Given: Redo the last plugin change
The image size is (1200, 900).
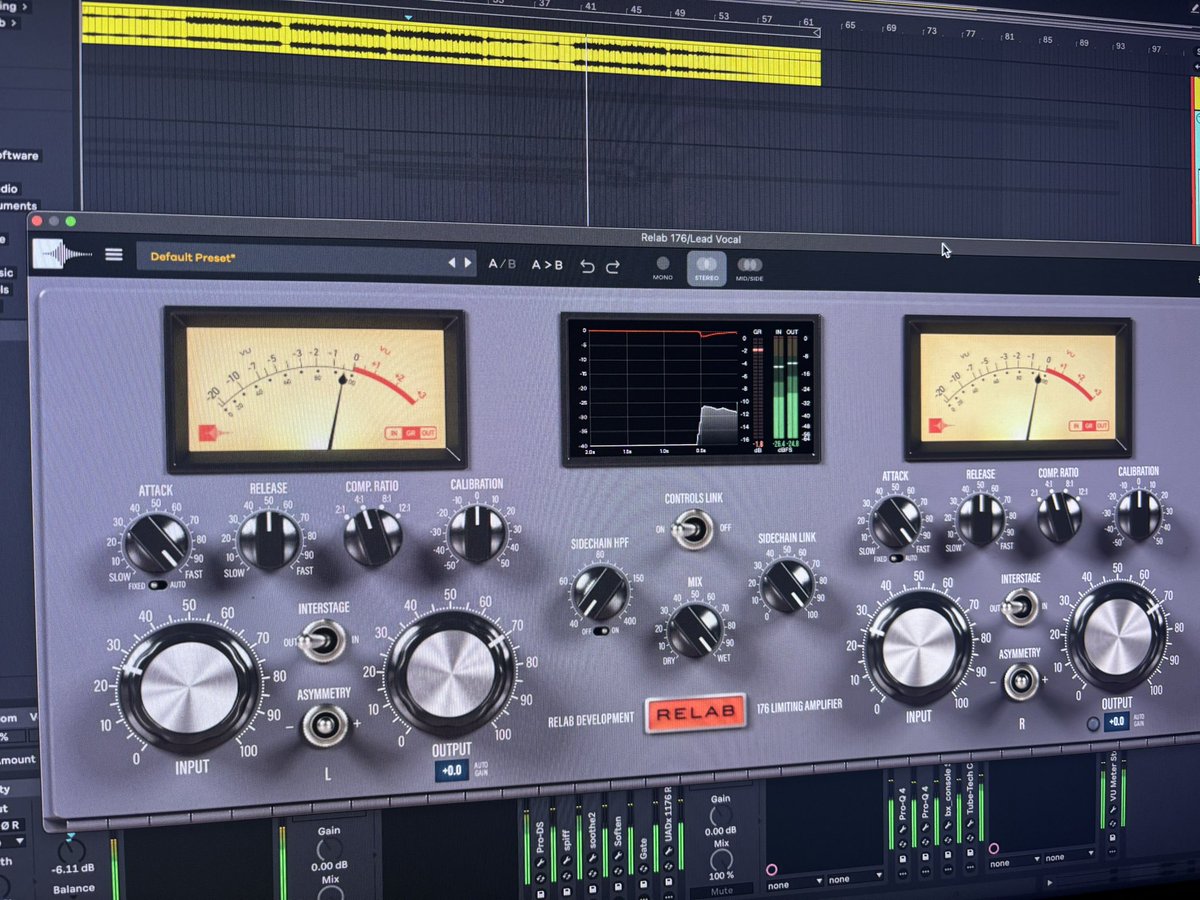Looking at the screenshot, I should coord(612,266).
